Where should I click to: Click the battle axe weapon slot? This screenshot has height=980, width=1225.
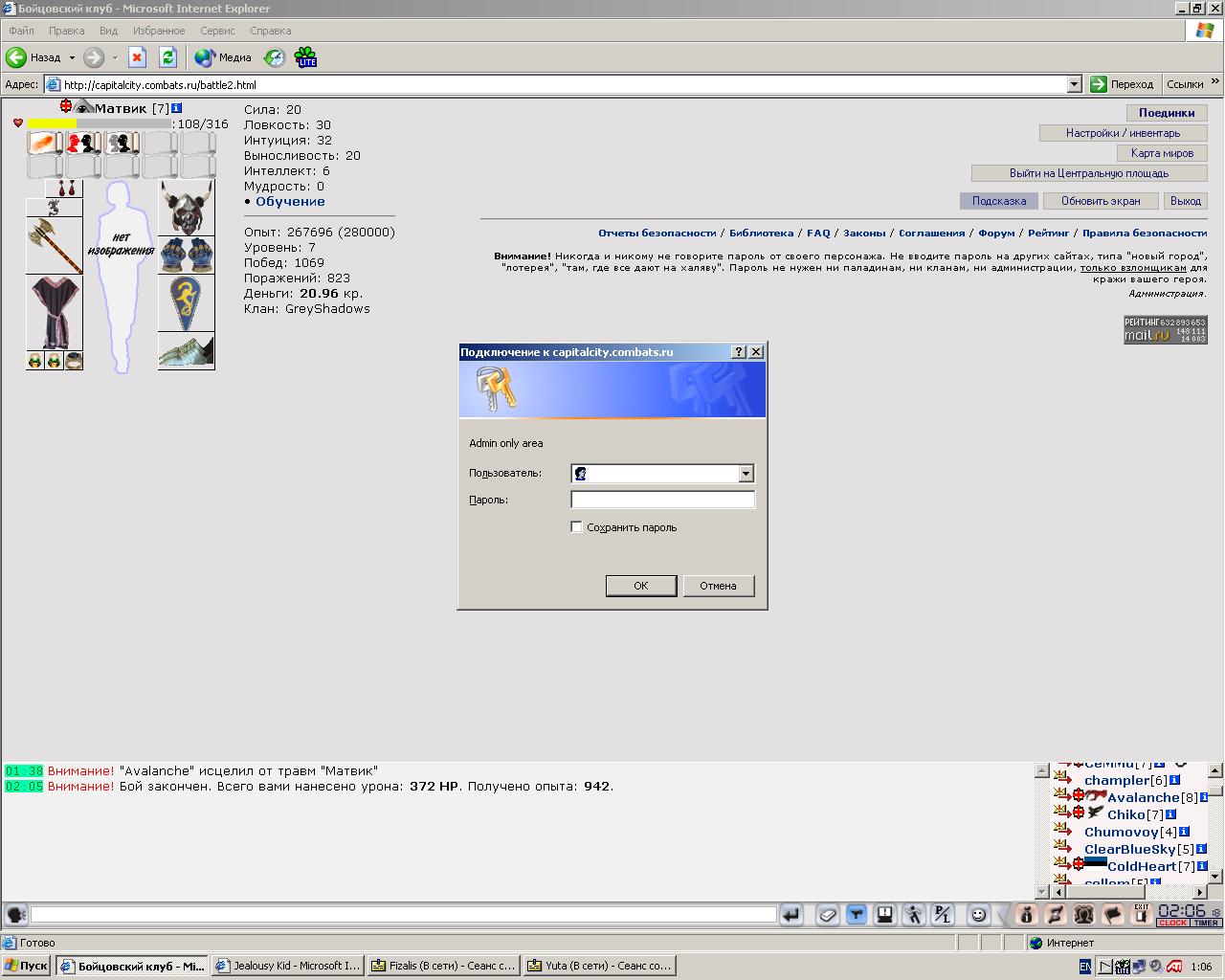(55, 246)
